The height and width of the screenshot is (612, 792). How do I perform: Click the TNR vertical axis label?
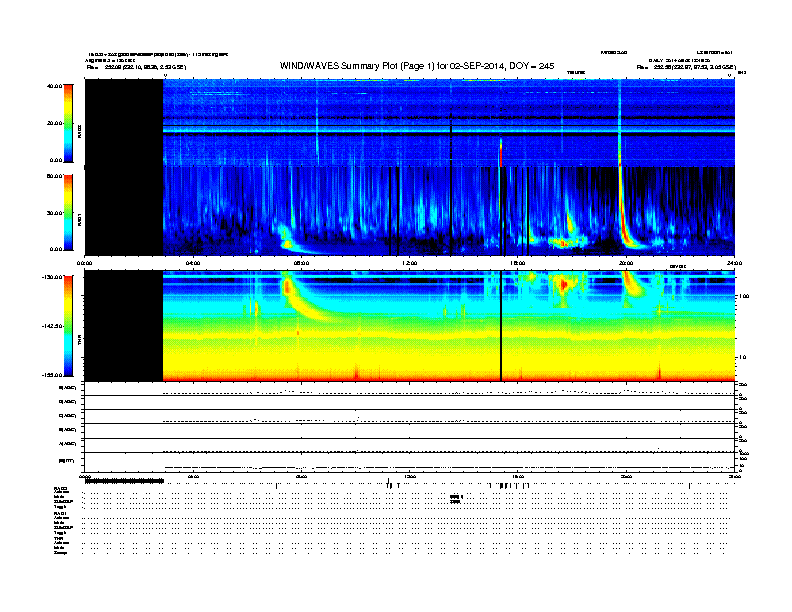click(x=79, y=341)
